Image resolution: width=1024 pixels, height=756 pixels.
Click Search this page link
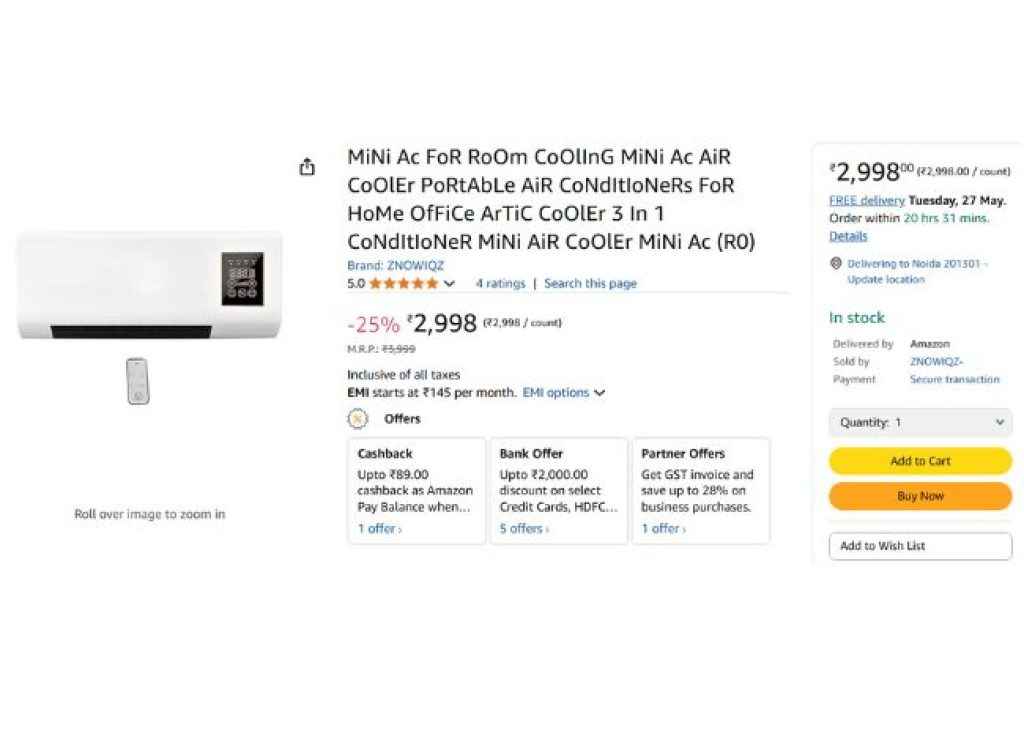pyautogui.click(x=590, y=284)
